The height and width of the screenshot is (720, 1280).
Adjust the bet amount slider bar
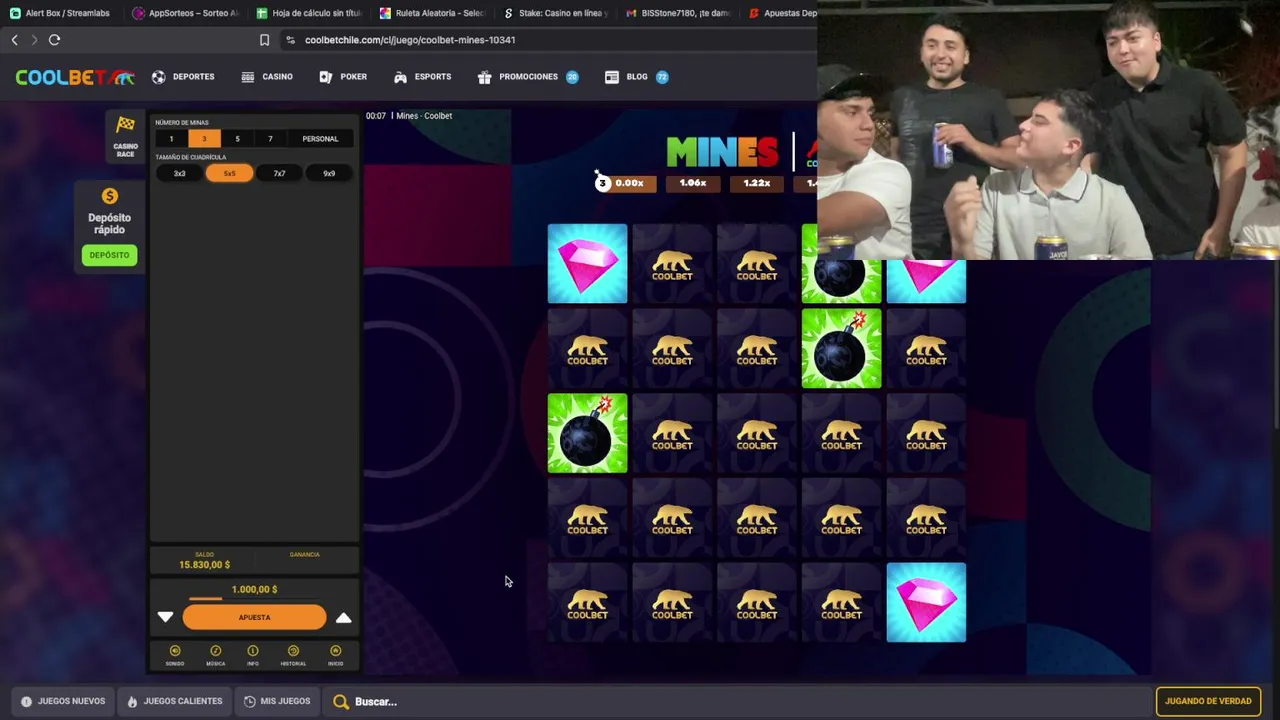click(x=254, y=600)
